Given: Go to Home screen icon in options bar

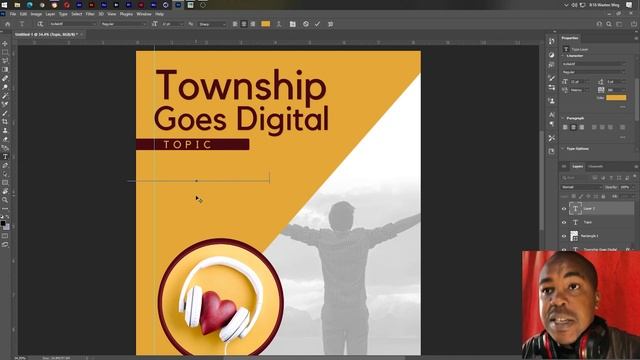Looking at the screenshot, I should tap(8, 24).
